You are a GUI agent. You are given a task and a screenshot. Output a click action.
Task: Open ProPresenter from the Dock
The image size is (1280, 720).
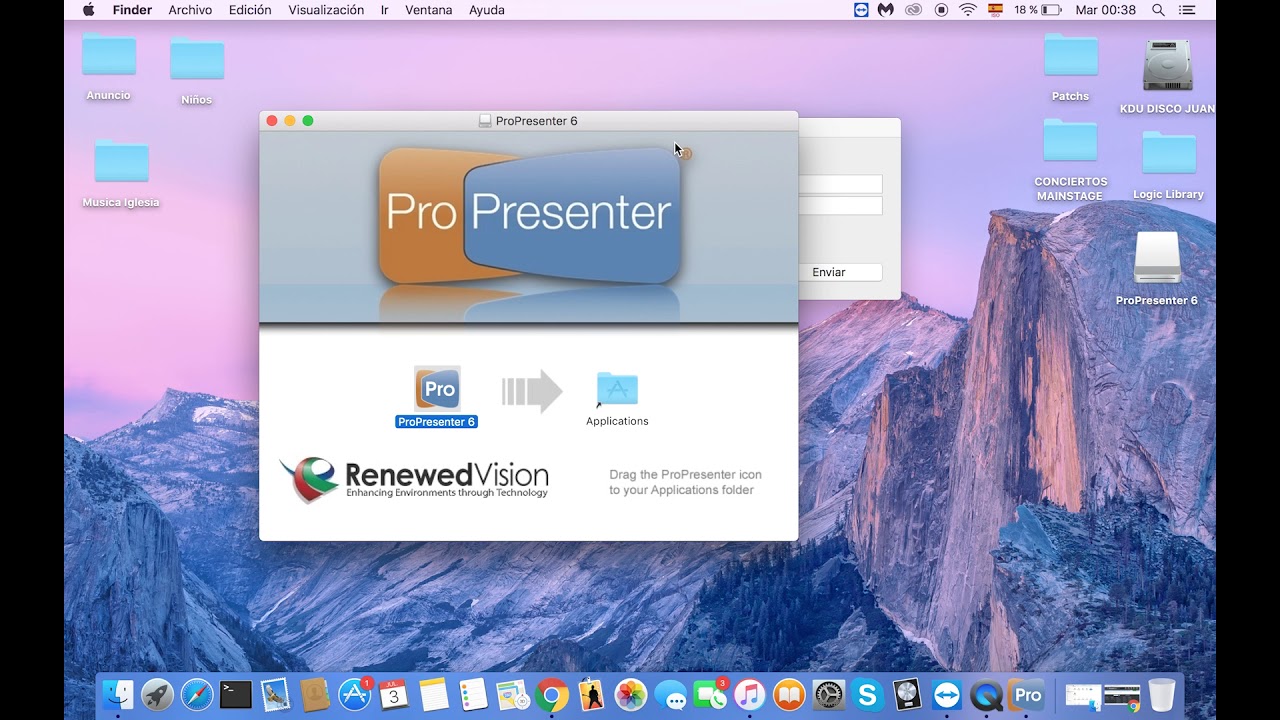tap(1026, 694)
